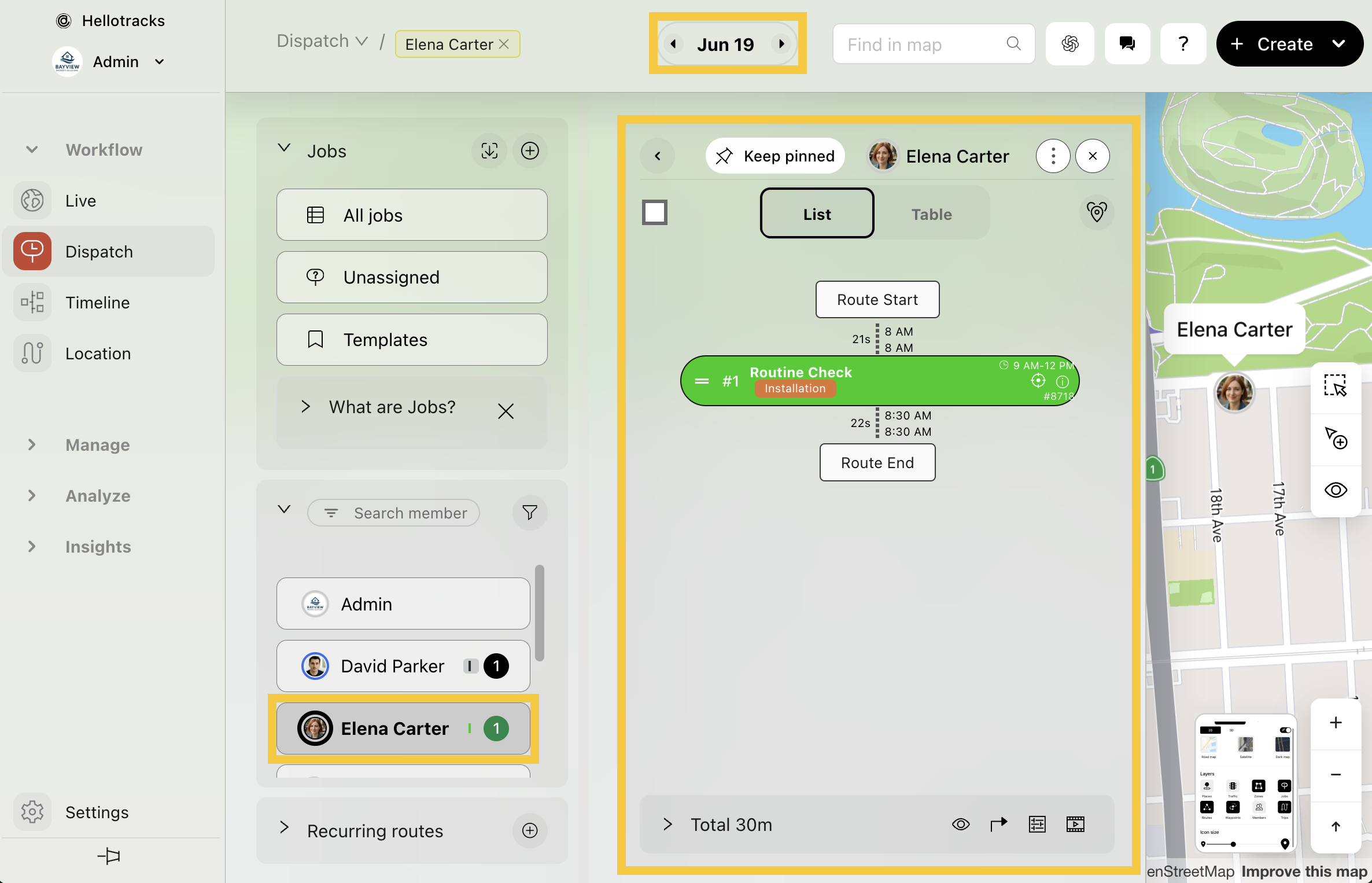Screen dimensions: 1372x883
Task: Close the Elena Carter route panel
Action: point(1093,156)
